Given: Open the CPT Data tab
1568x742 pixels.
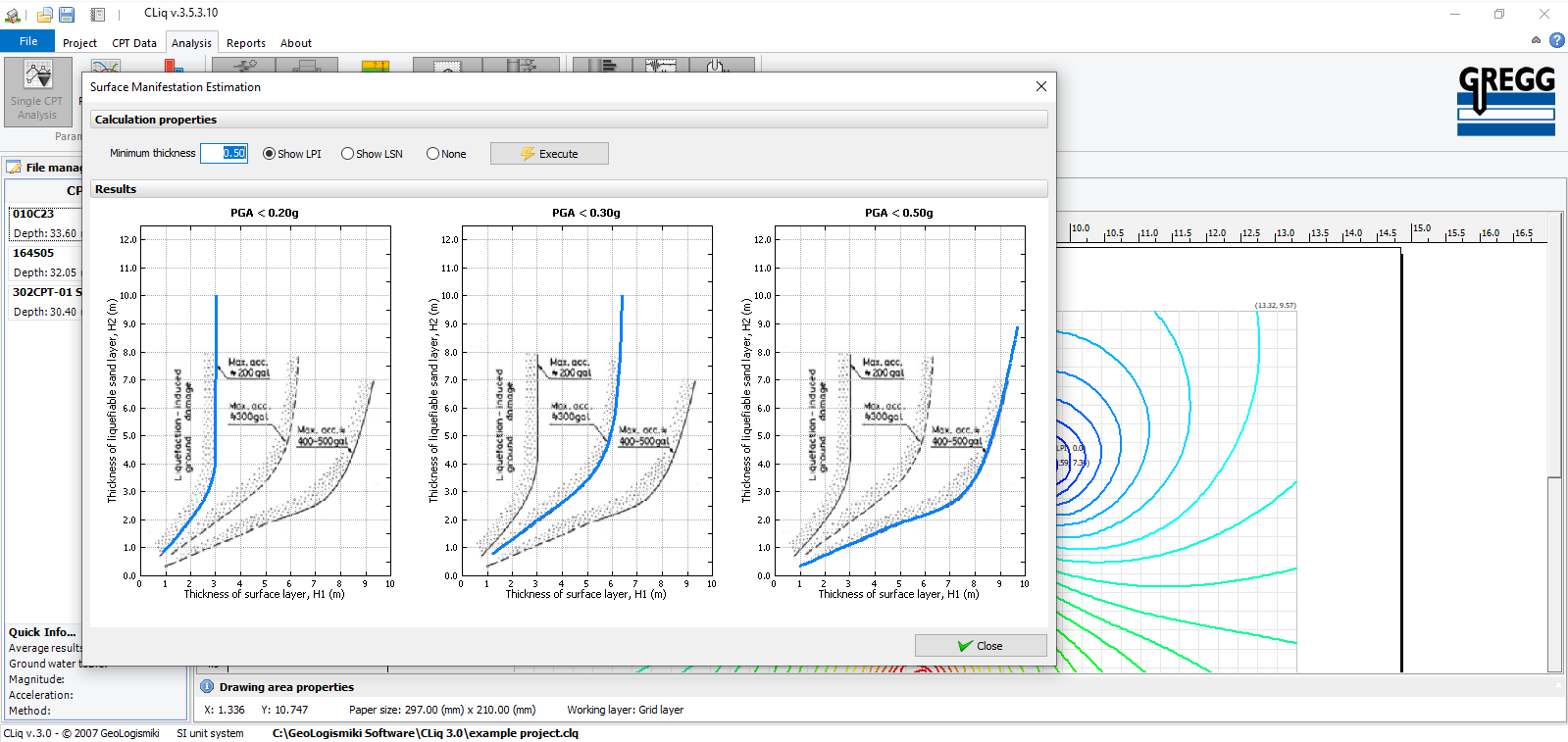Looking at the screenshot, I should pos(133,43).
